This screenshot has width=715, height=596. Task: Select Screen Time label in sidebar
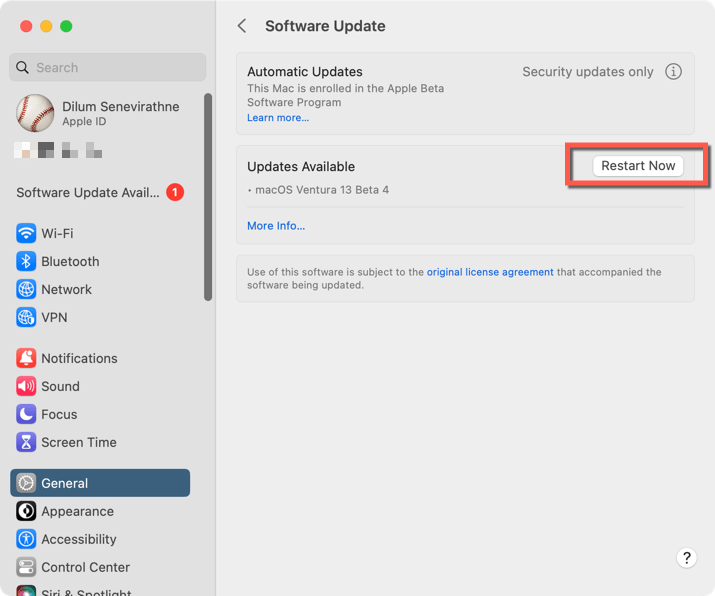[79, 442]
